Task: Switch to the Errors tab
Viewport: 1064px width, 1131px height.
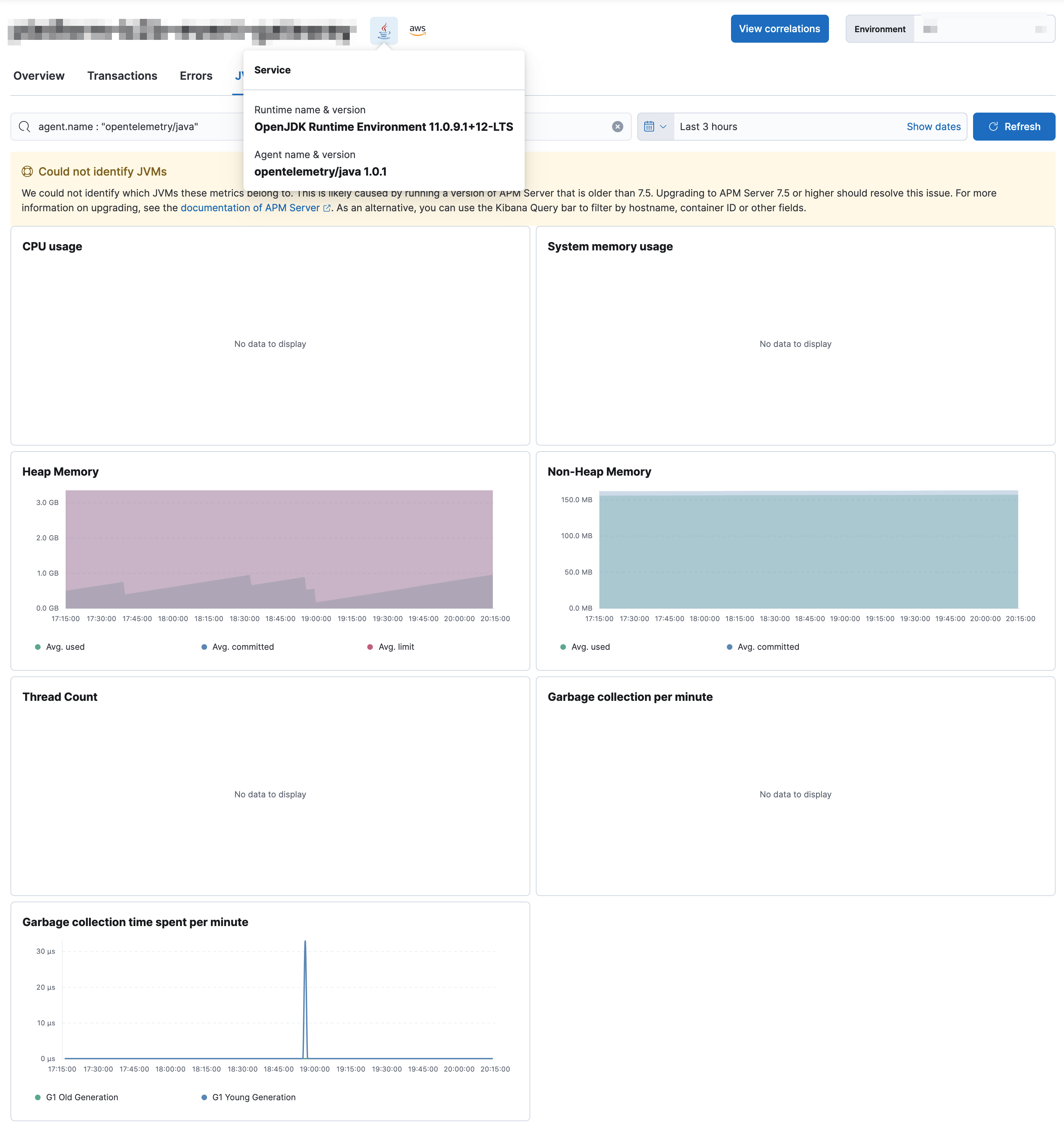Action: tap(196, 76)
